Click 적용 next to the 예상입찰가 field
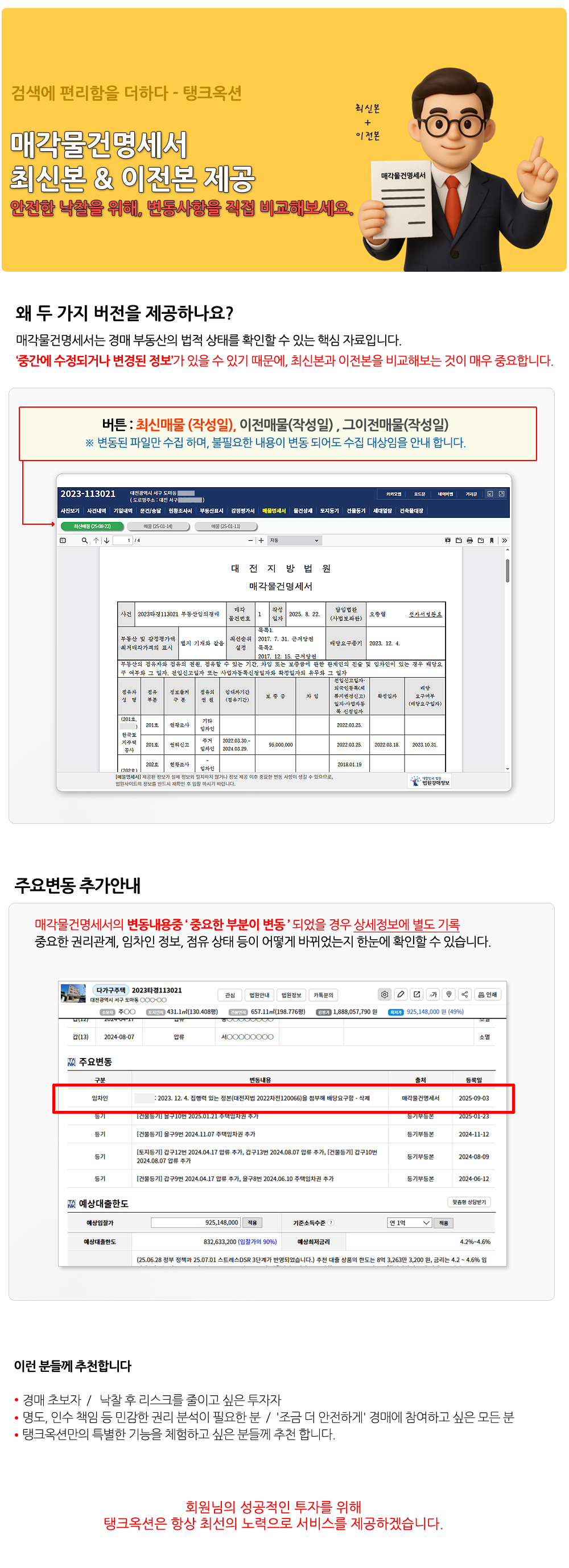The image size is (569, 1568). click(252, 1223)
